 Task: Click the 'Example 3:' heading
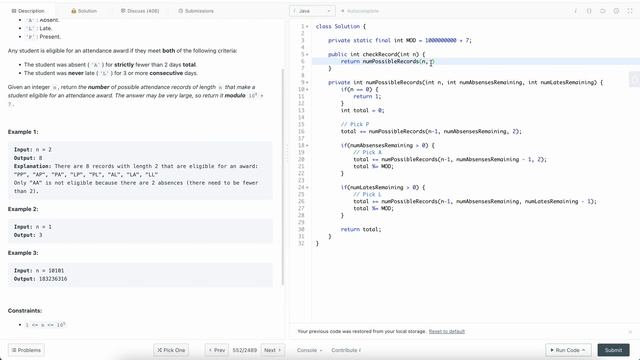pyautogui.click(x=23, y=253)
